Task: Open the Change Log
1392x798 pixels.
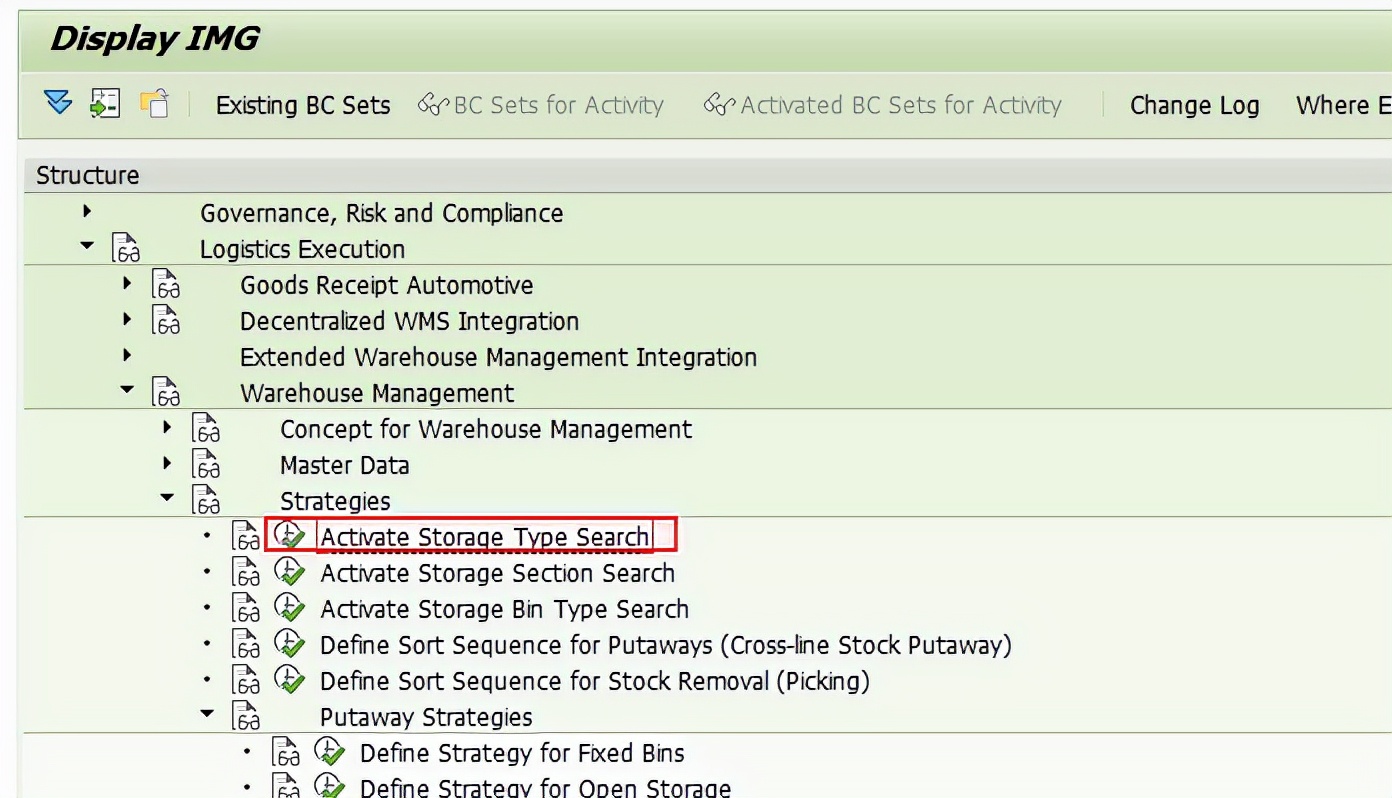Action: point(1194,105)
